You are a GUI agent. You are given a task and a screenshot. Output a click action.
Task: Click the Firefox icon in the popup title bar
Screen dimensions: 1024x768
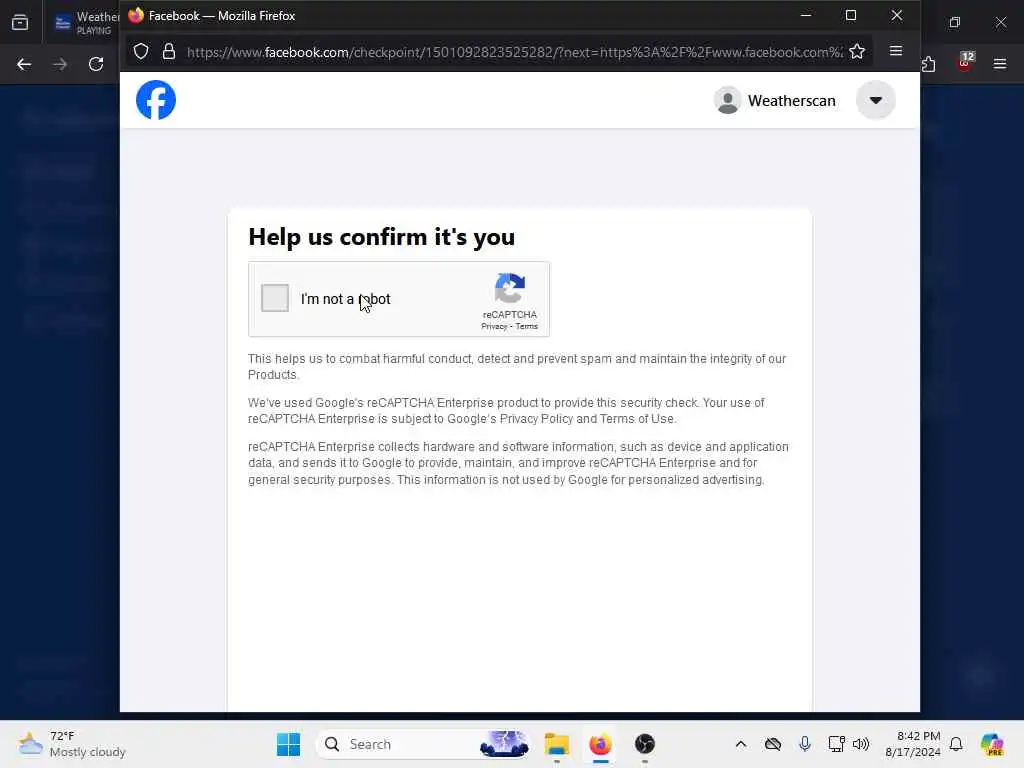(x=136, y=15)
